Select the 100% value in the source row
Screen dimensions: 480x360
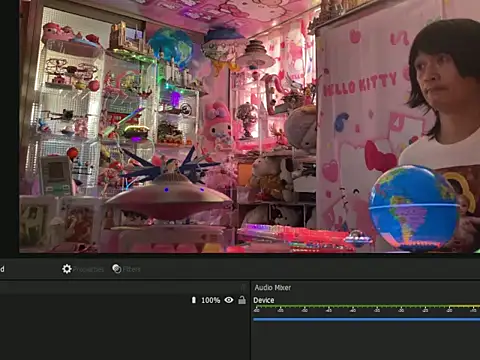211,300
